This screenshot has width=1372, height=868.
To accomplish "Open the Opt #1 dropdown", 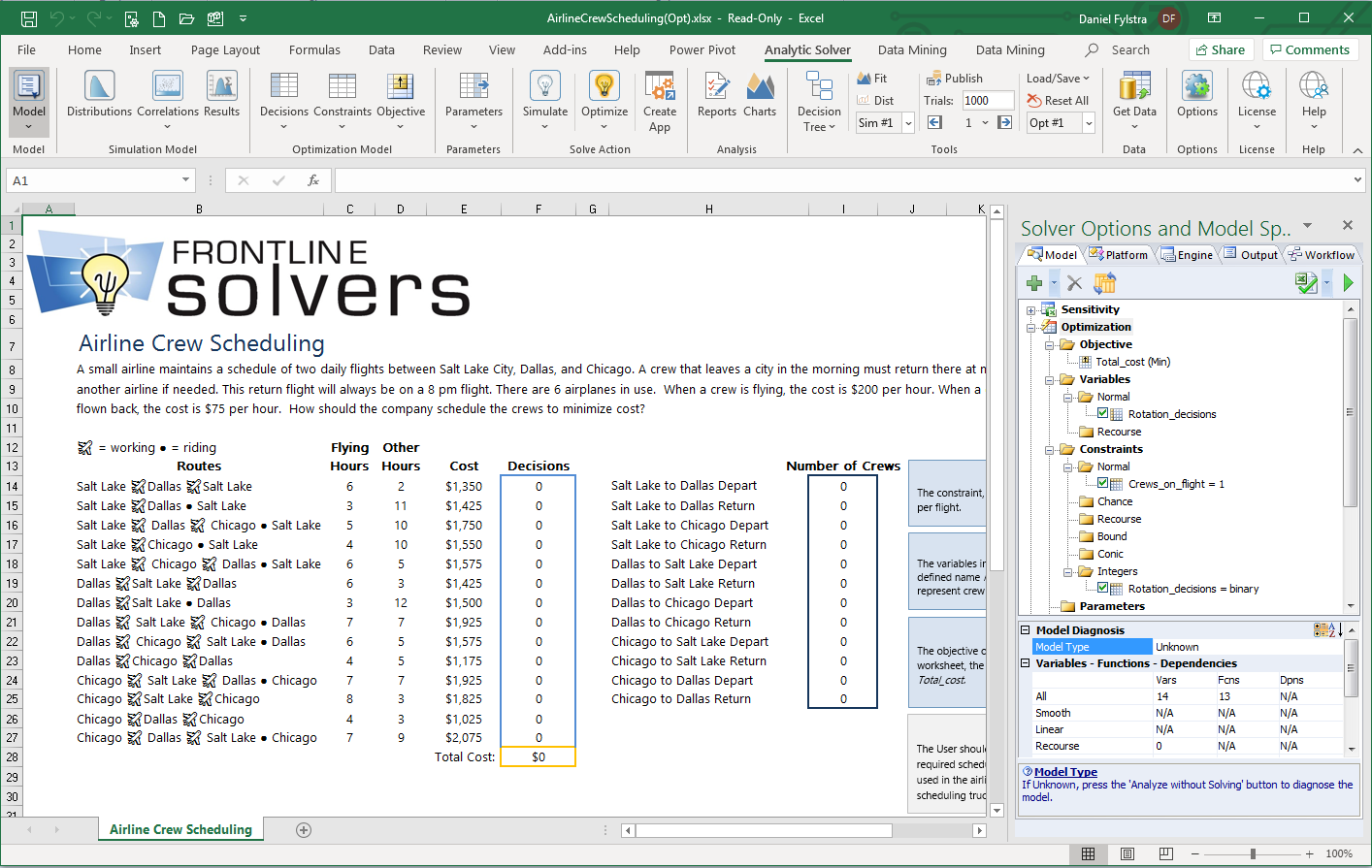I will point(1089,123).
